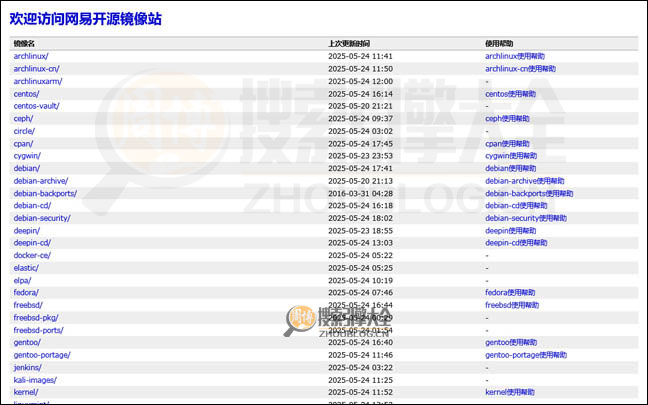The height and width of the screenshot is (405, 648).
Task: Select the timestamp 2025-05-24 10:19
Action: [x=360, y=281]
